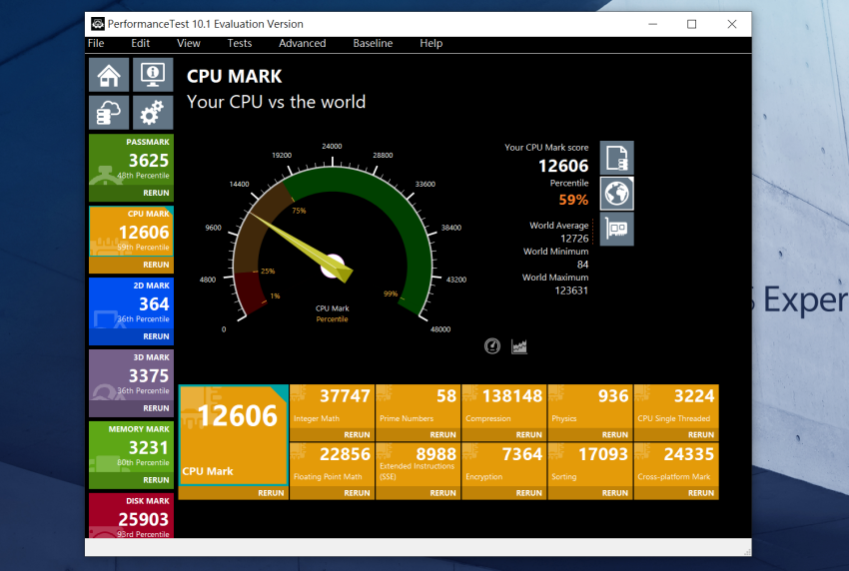
Task: Select the PassMark 3625 score tile
Action: [x=131, y=161]
